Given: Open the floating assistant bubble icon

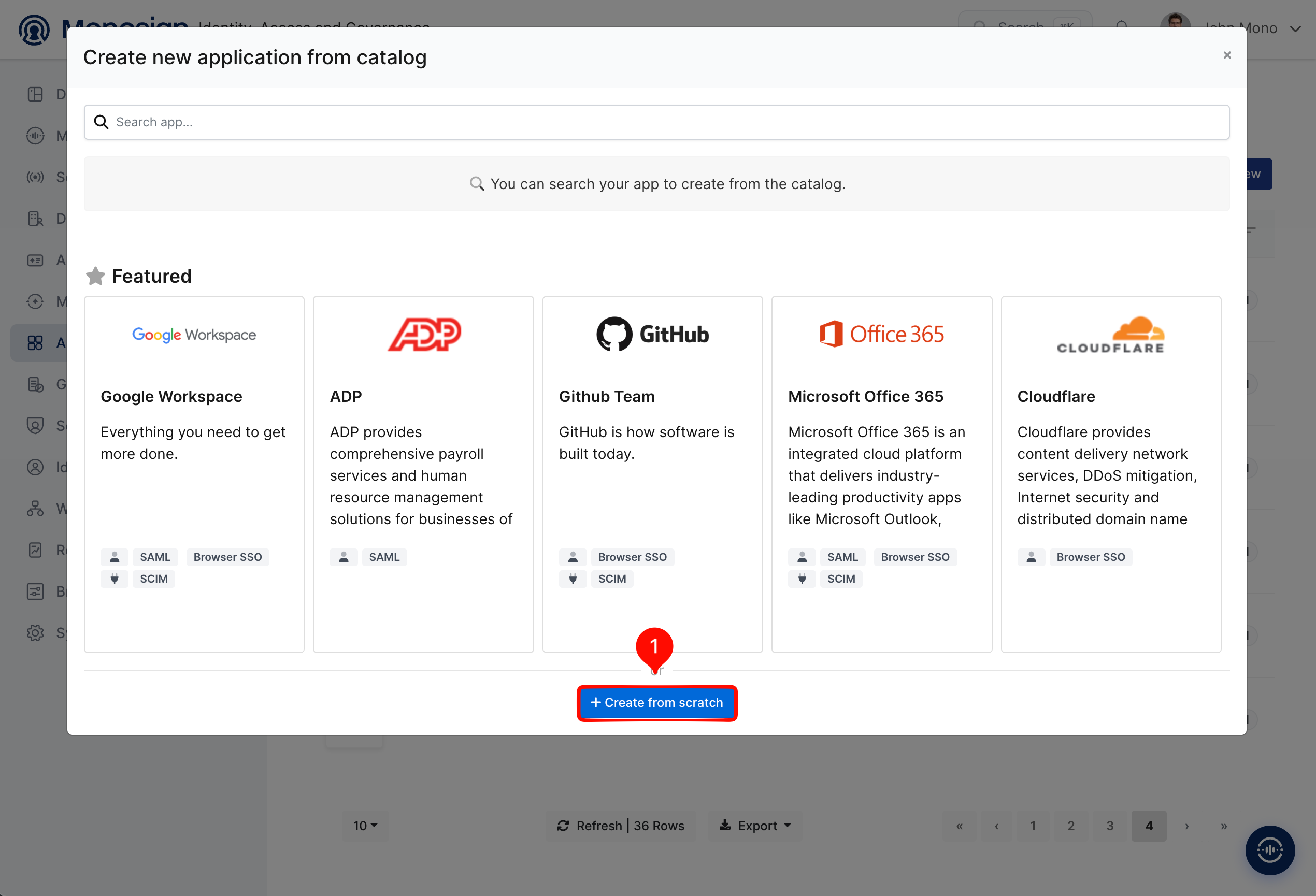Looking at the screenshot, I should pyautogui.click(x=1269, y=849).
